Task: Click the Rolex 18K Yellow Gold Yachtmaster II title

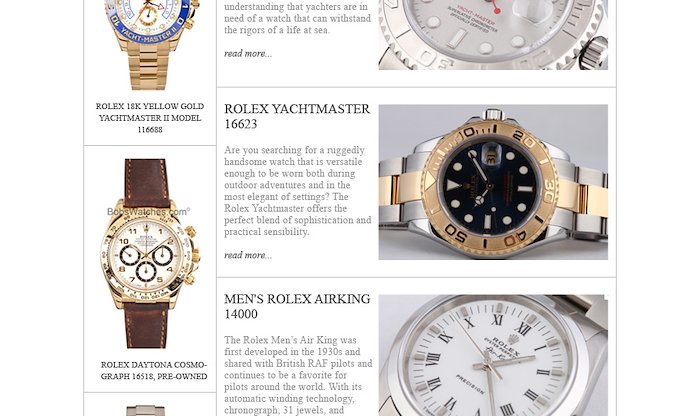Action: coord(150,118)
